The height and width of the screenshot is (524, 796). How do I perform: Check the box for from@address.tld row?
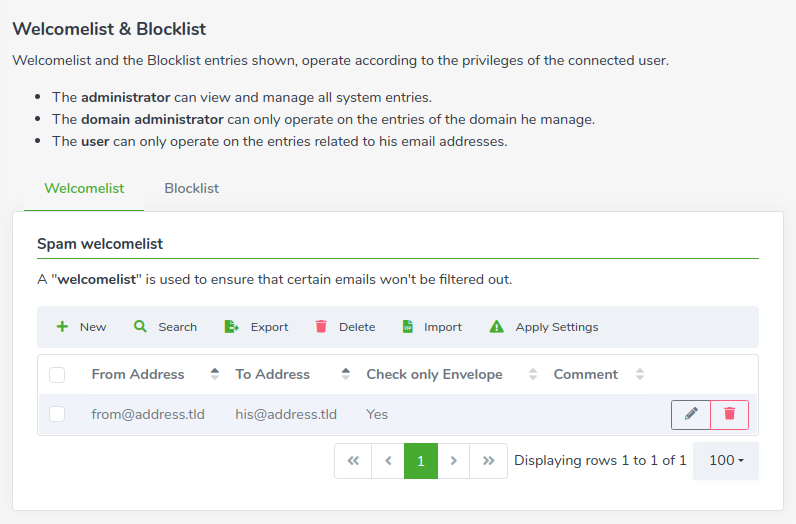(x=57, y=414)
